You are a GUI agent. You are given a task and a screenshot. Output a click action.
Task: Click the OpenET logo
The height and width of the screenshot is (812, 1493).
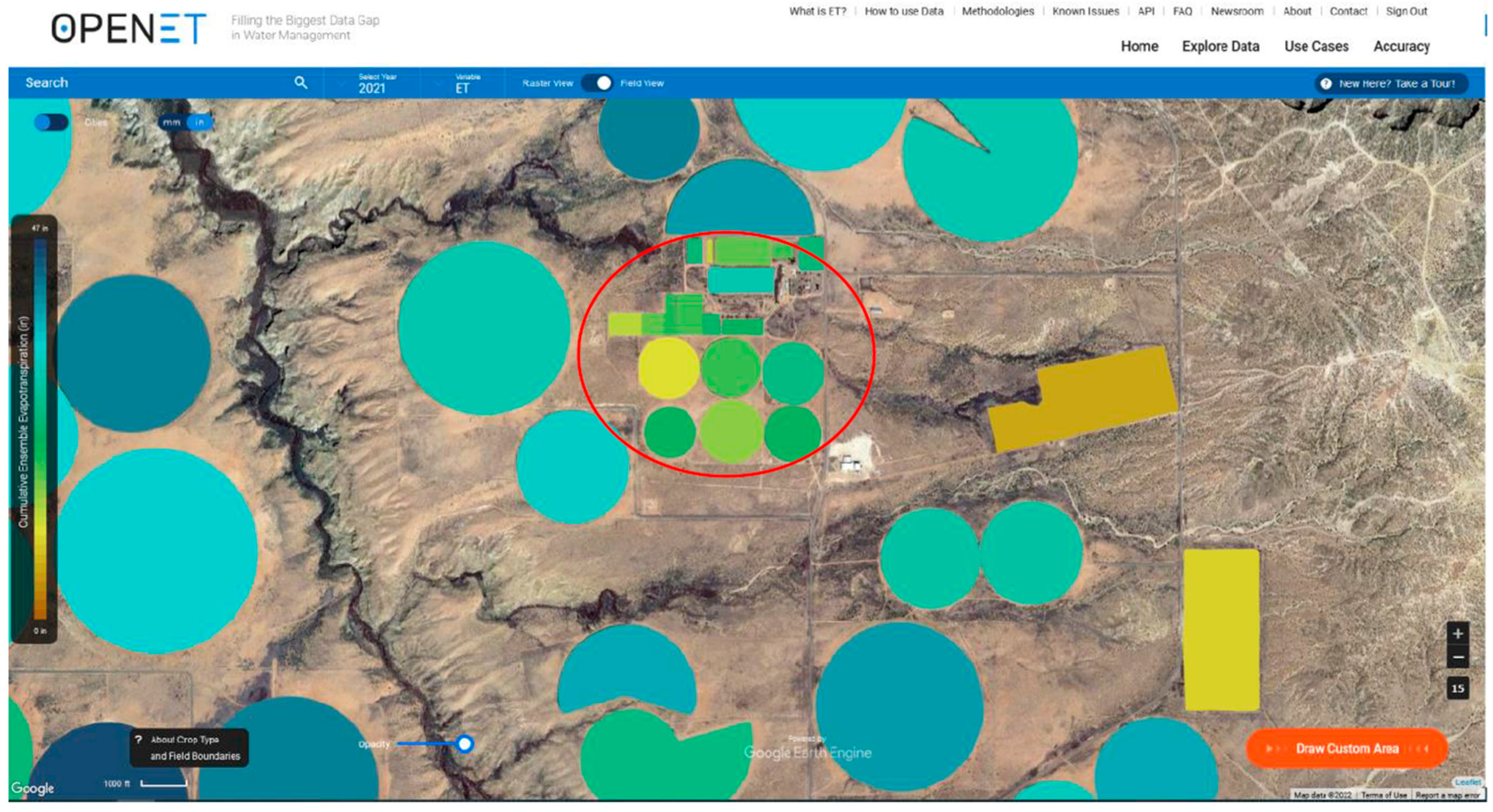(129, 28)
